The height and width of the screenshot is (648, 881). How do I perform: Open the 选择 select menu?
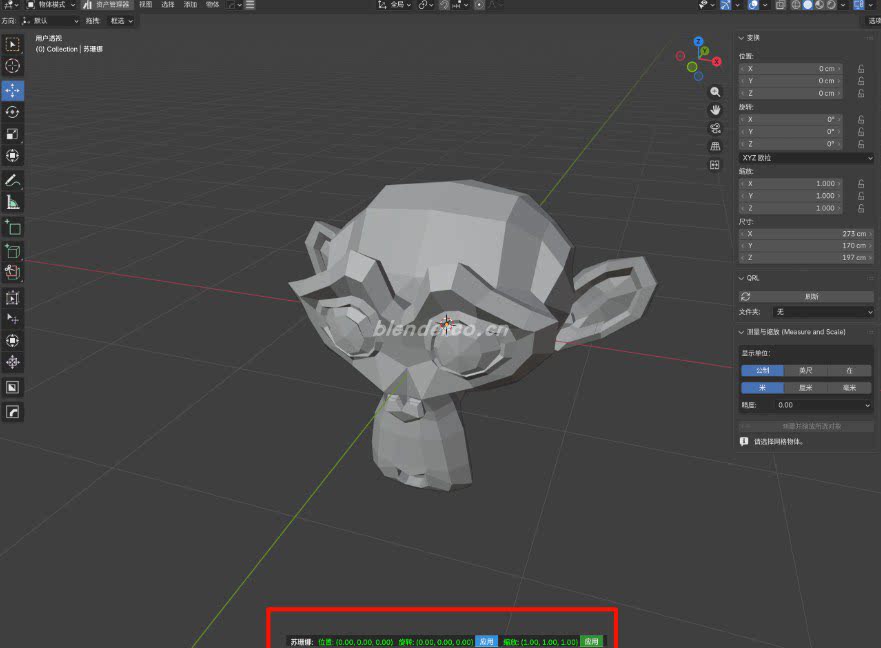click(x=167, y=4)
